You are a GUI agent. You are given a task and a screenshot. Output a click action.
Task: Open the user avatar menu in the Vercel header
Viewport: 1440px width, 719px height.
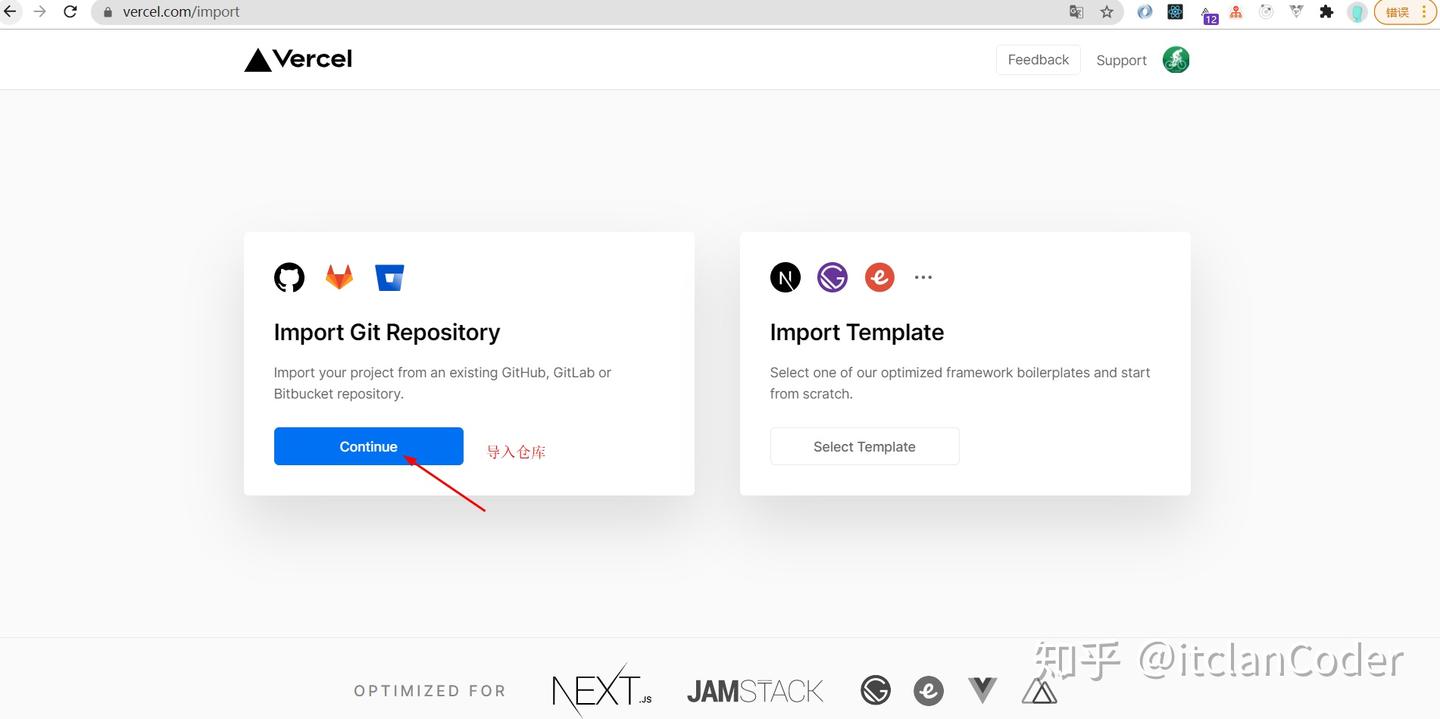pyautogui.click(x=1176, y=60)
